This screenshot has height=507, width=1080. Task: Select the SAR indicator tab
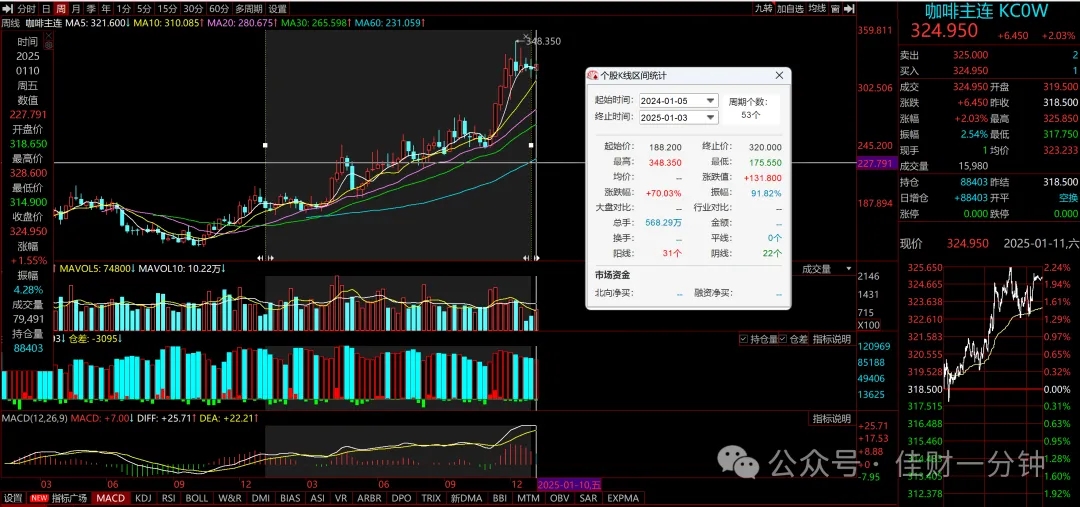pos(588,498)
